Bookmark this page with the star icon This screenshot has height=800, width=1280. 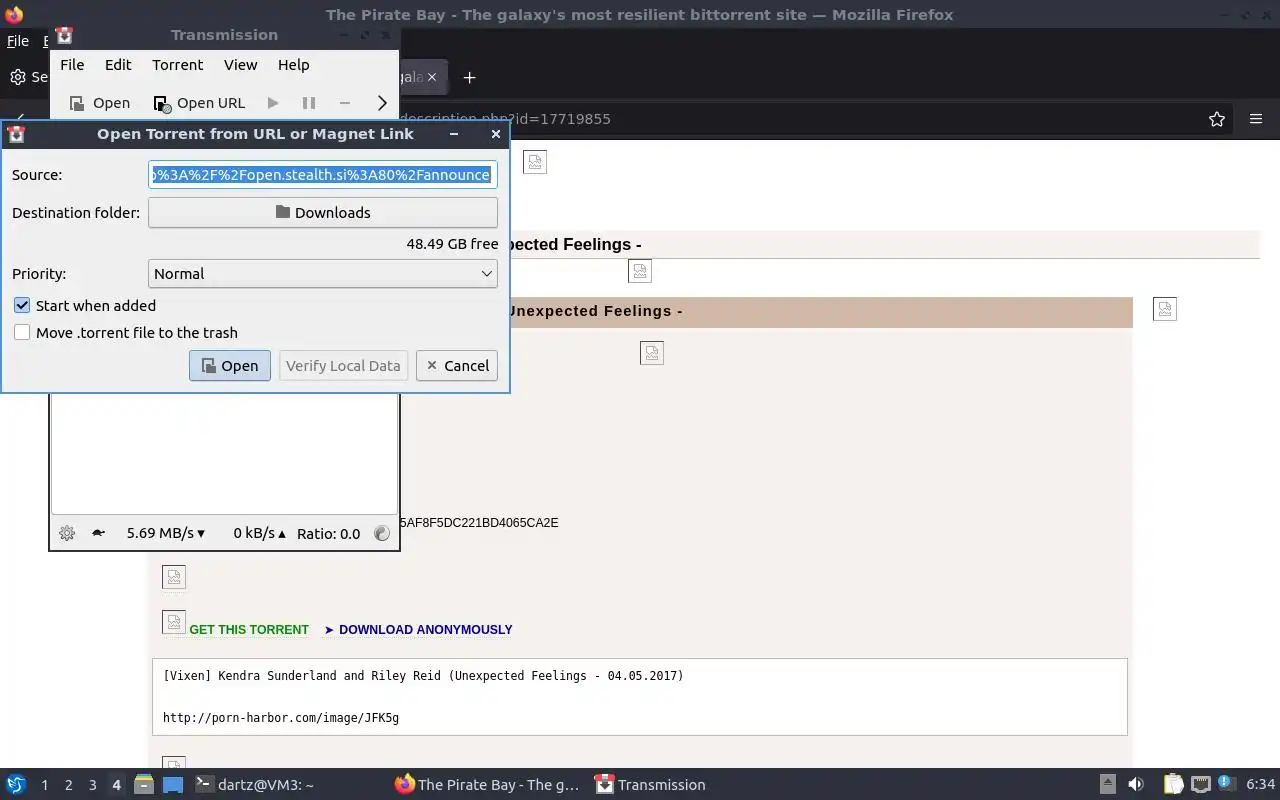(x=1217, y=119)
